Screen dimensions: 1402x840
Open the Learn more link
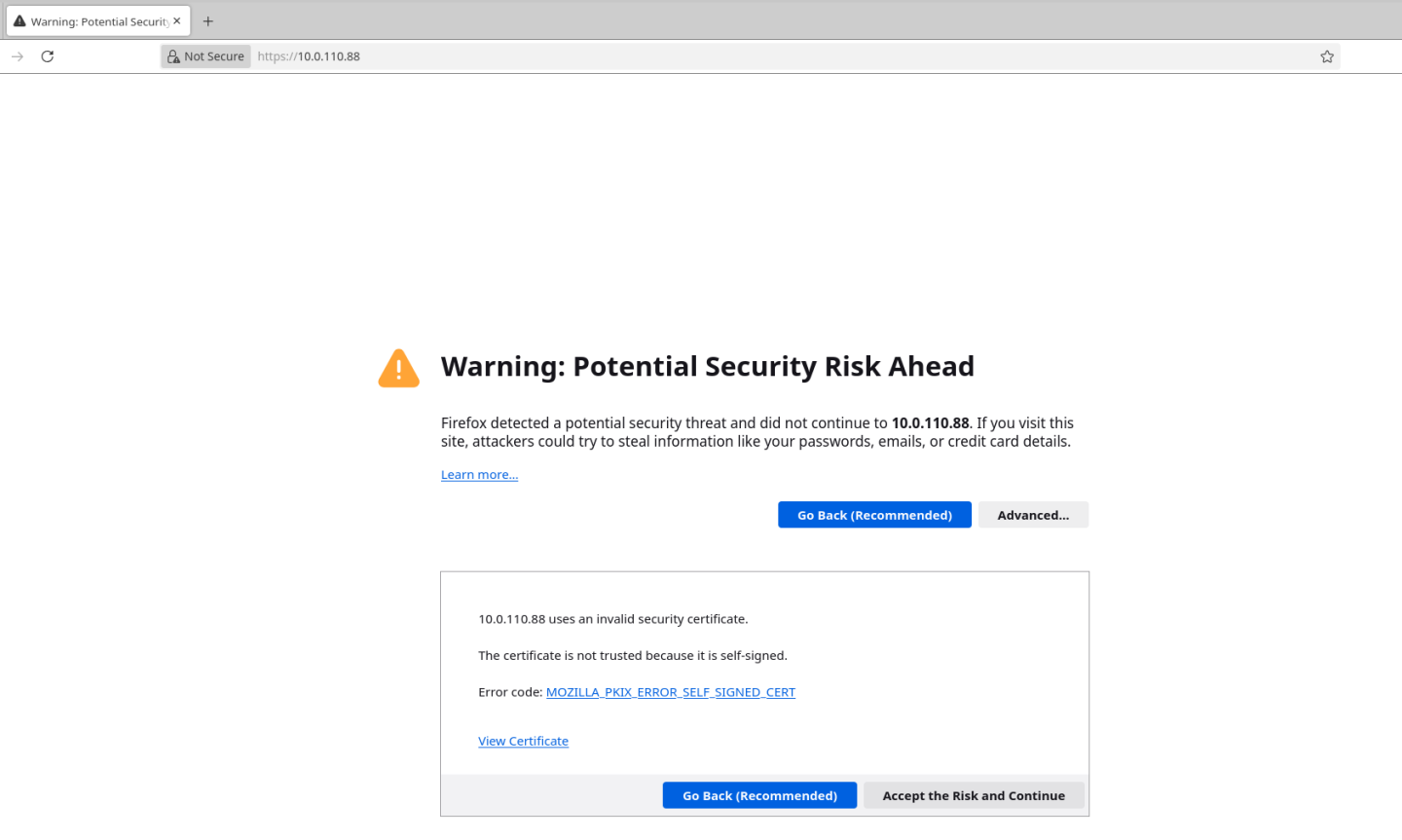[x=479, y=474]
